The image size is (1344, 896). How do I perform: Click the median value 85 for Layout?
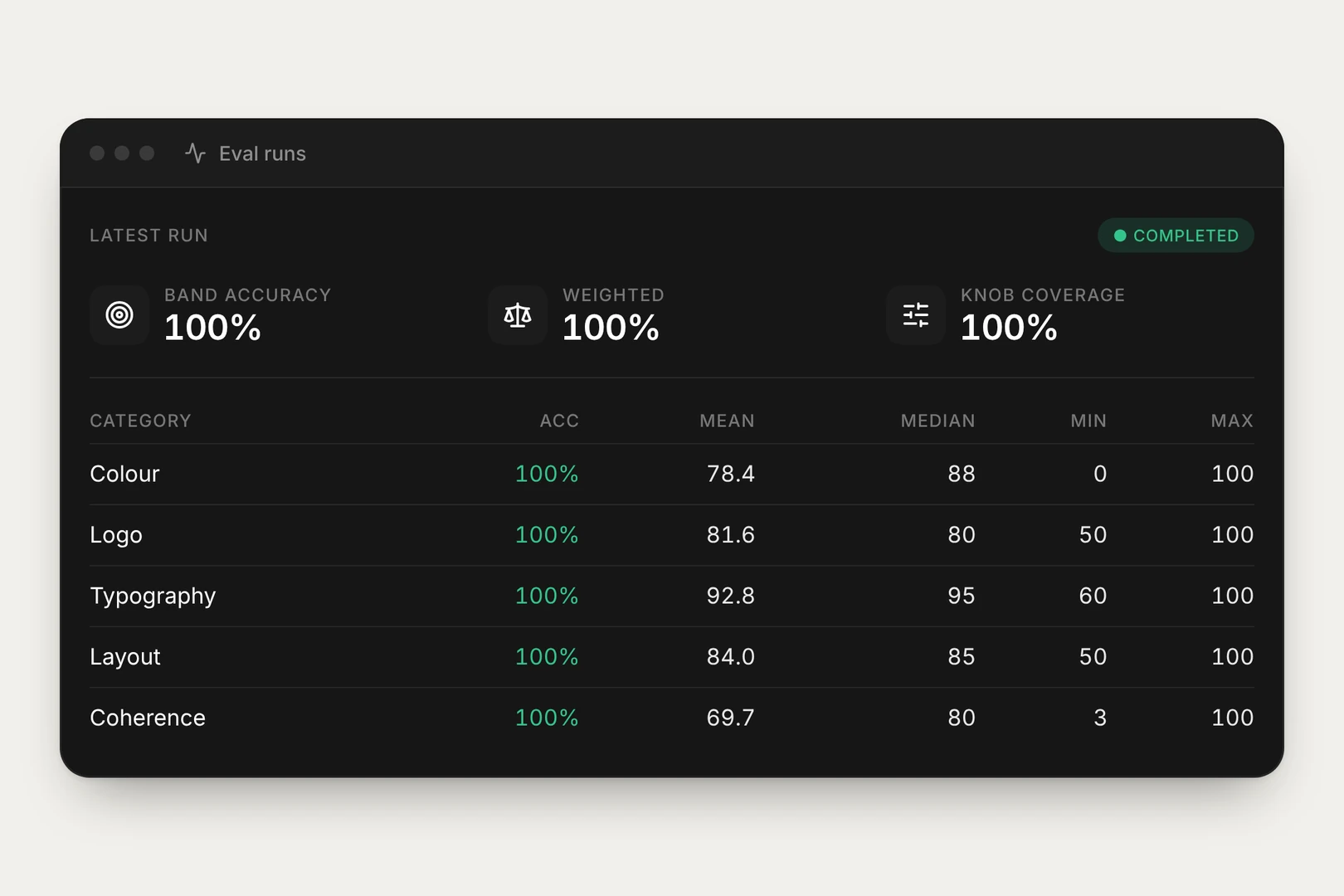click(x=962, y=657)
